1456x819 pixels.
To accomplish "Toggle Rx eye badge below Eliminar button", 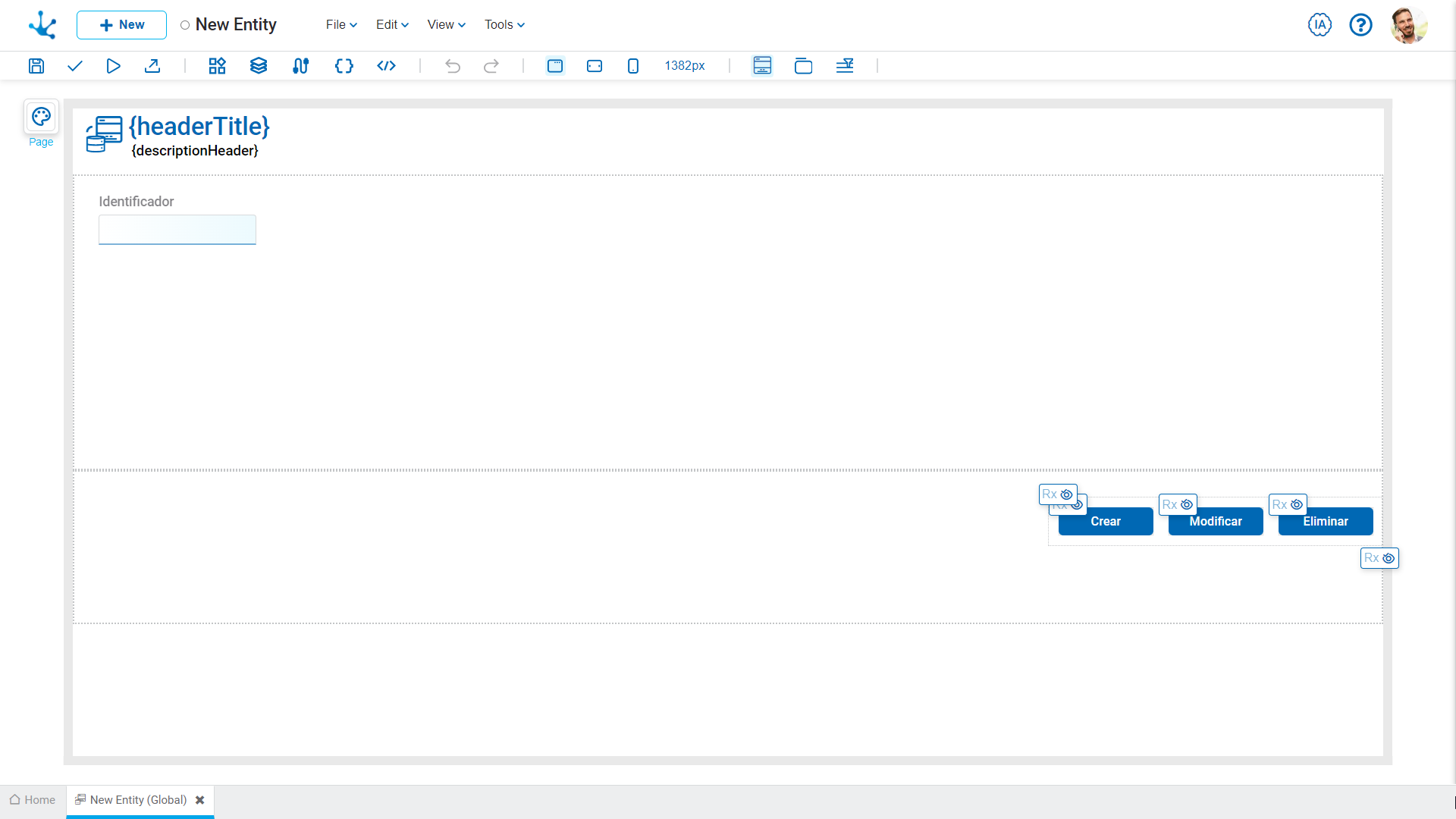I will [x=1389, y=558].
